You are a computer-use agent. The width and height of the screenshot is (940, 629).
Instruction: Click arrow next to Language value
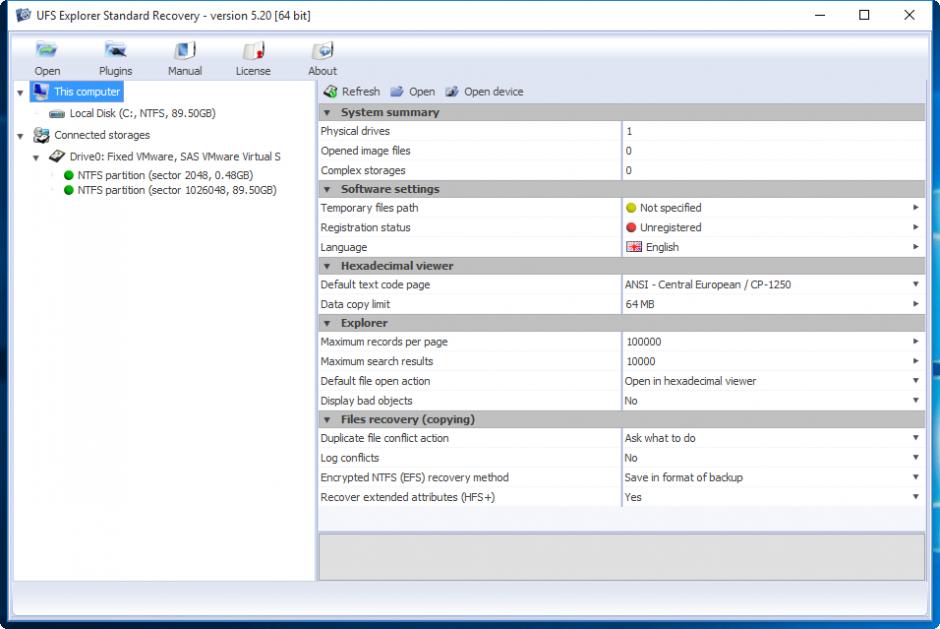(915, 247)
